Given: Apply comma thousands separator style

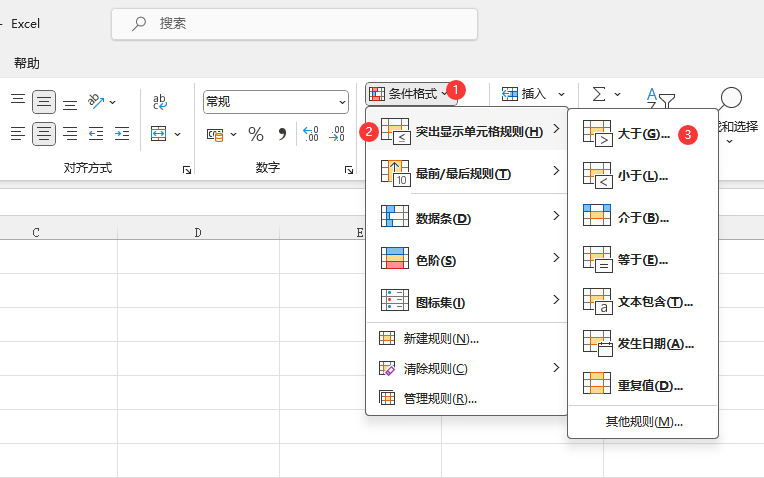Looking at the screenshot, I should 282,134.
